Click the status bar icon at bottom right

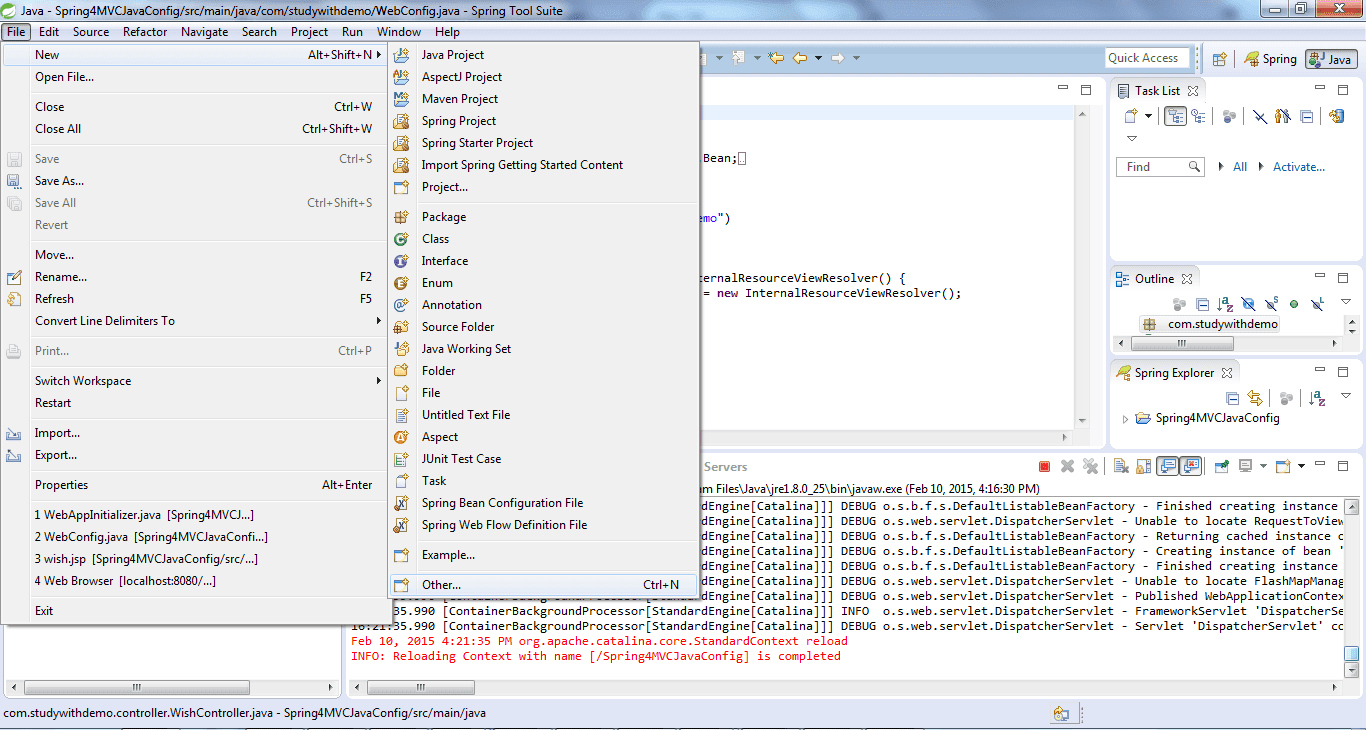[x=1061, y=714]
